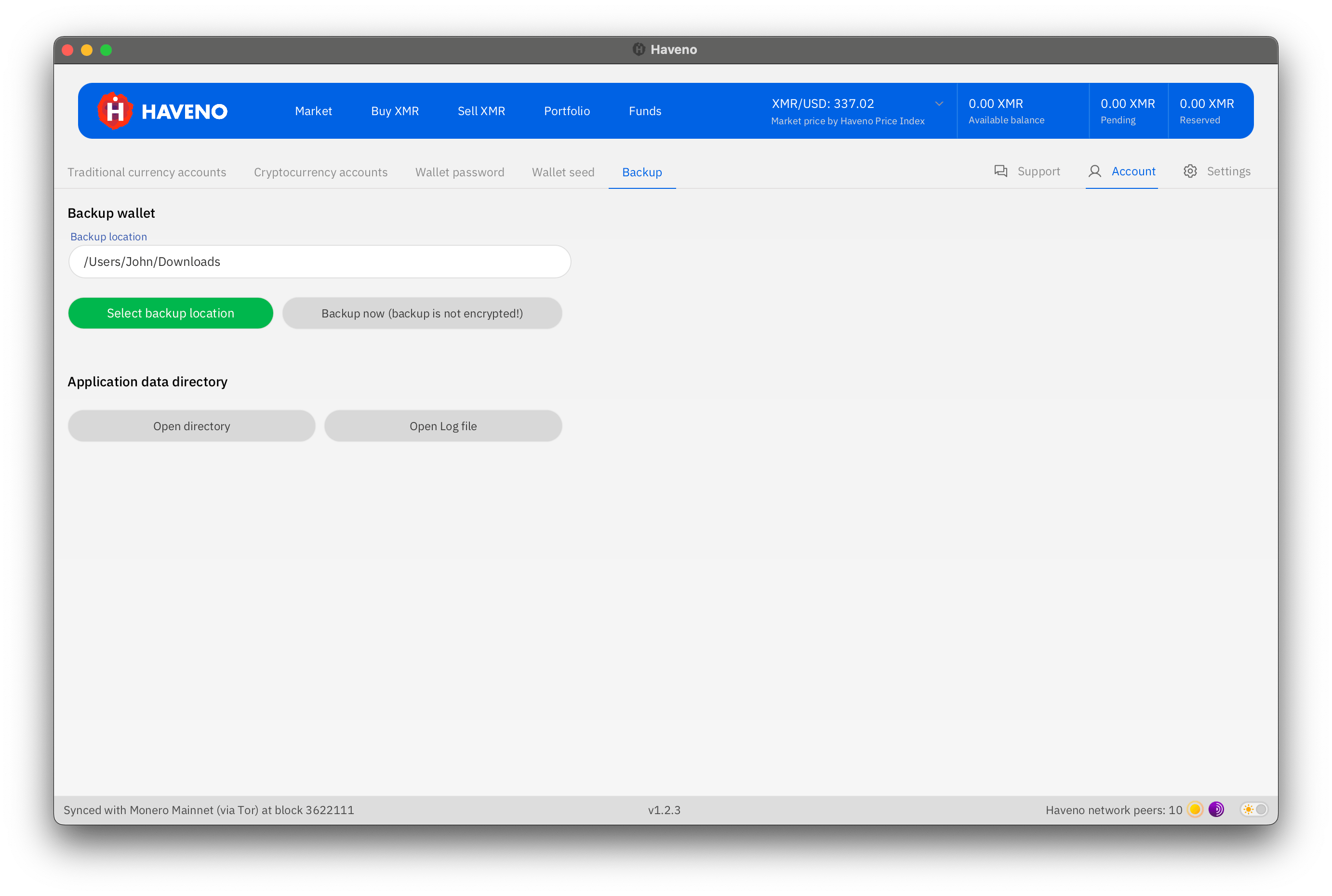Viewport: 1332px width, 896px height.
Task: Navigate to Buy XMR
Action: point(395,111)
